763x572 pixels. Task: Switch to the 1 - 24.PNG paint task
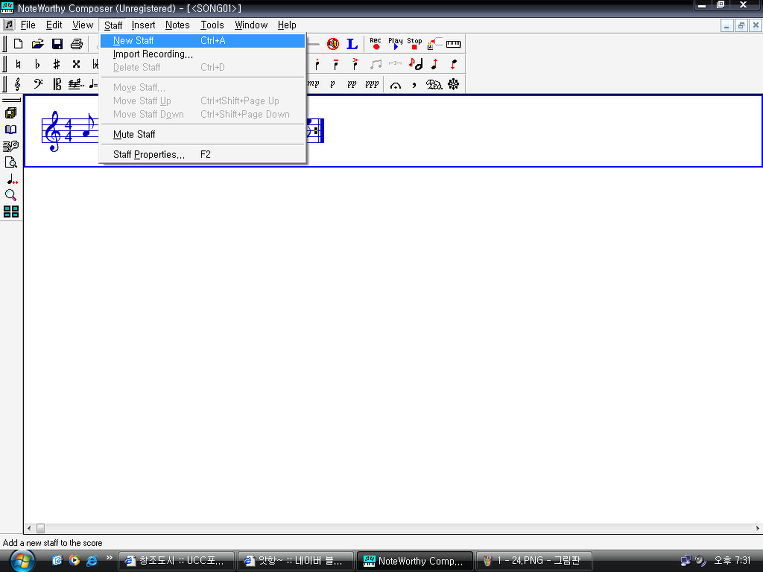534,561
